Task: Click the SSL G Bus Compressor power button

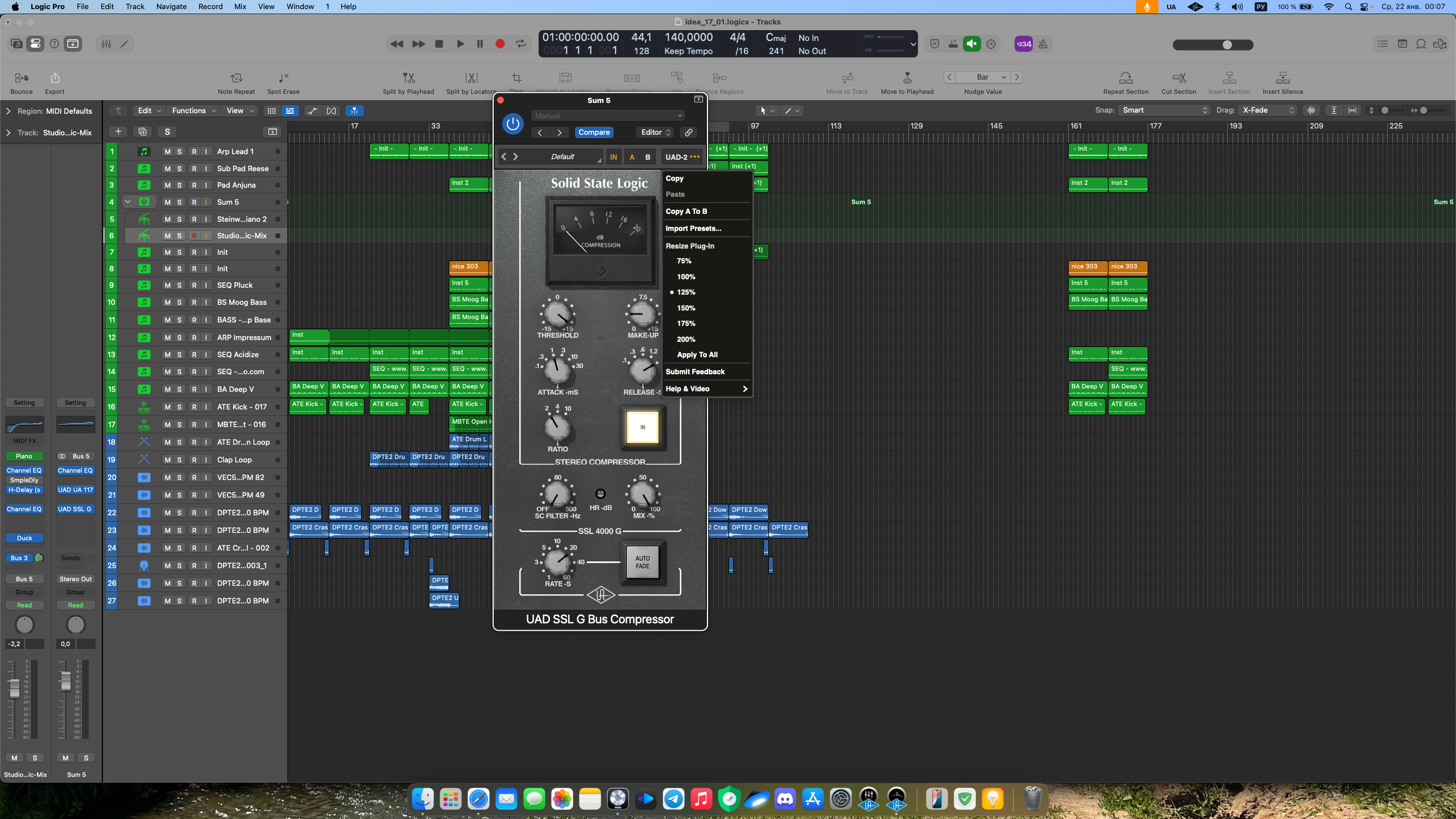Action: 513,123
